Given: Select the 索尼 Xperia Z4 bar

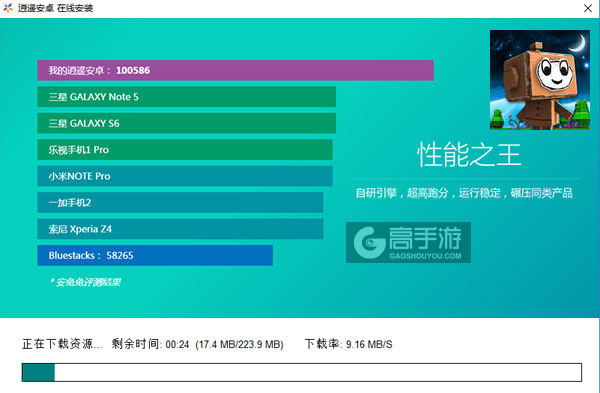Looking at the screenshot, I should (x=180, y=229).
